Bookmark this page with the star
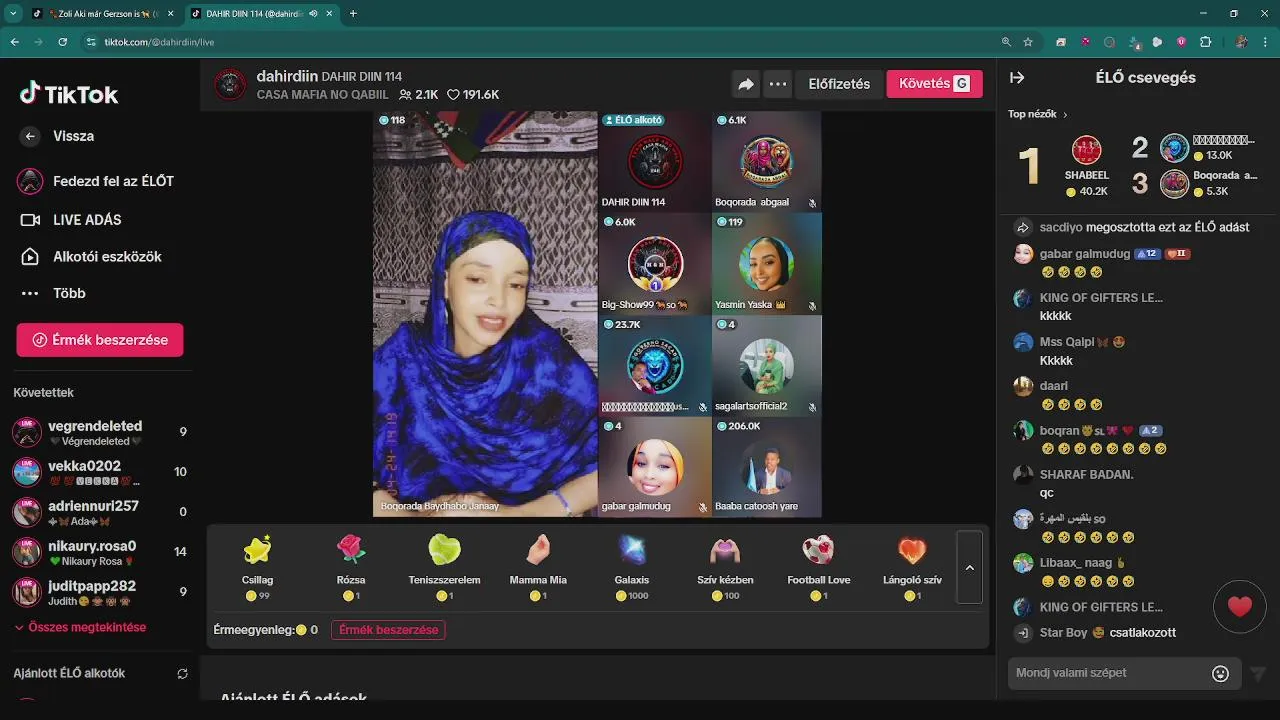Viewport: 1280px width, 720px height. point(1028,42)
